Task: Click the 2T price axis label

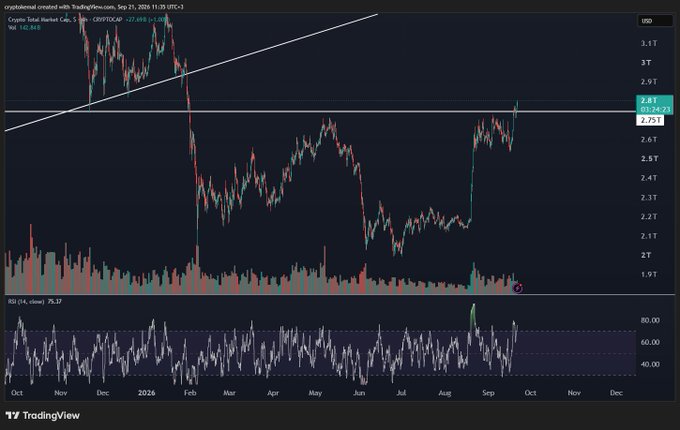Action: [646, 255]
